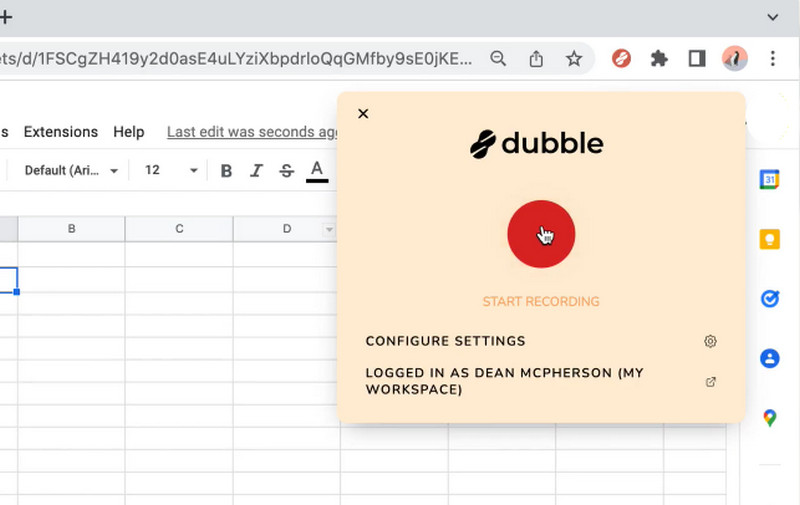The image size is (800, 505).
Task: Open Google Maps side panel
Action: (x=769, y=418)
